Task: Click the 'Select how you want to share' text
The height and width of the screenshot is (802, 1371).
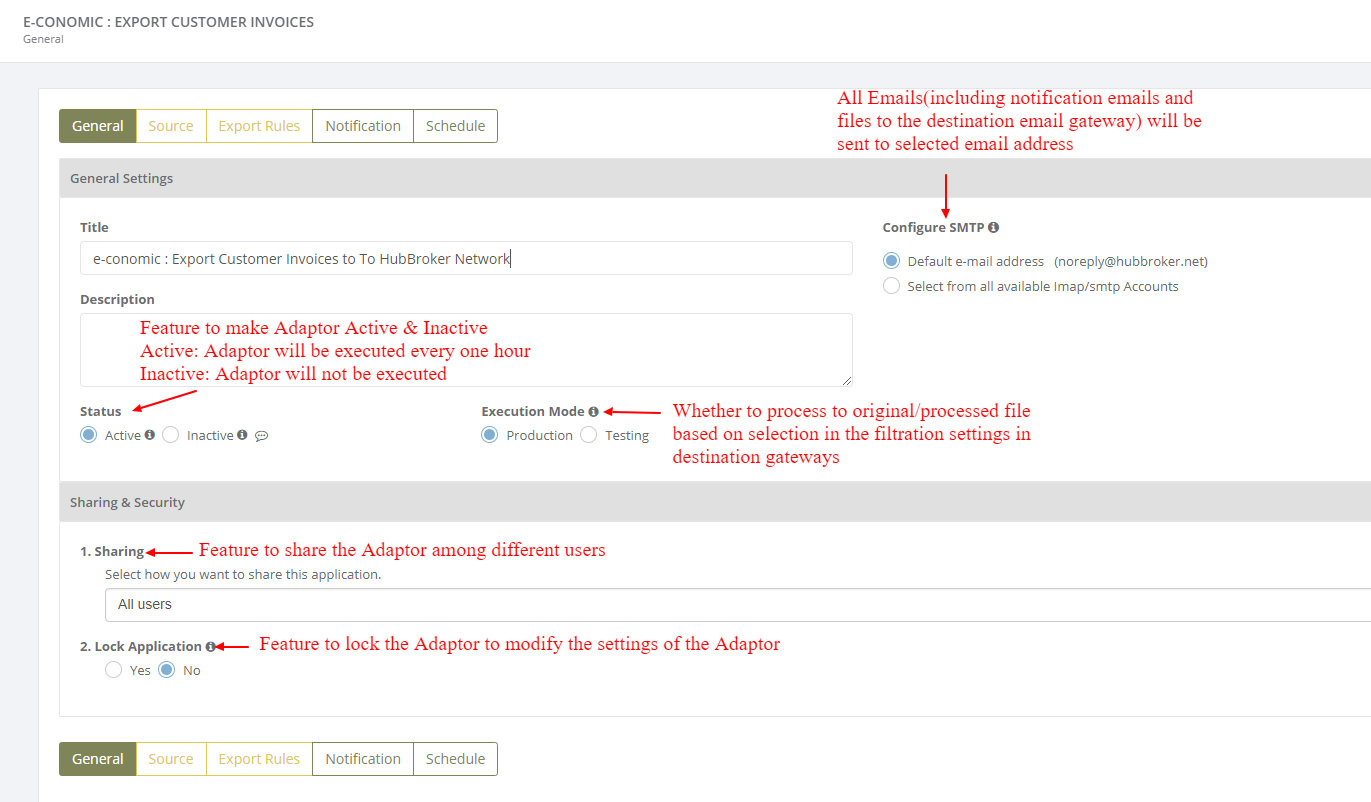Action: [x=243, y=575]
